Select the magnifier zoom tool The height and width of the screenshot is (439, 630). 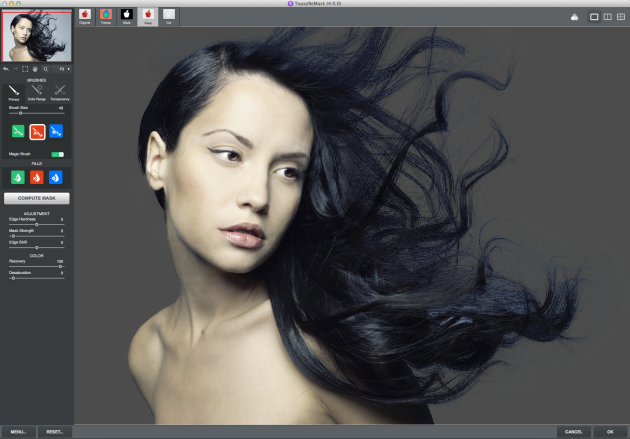(45, 69)
